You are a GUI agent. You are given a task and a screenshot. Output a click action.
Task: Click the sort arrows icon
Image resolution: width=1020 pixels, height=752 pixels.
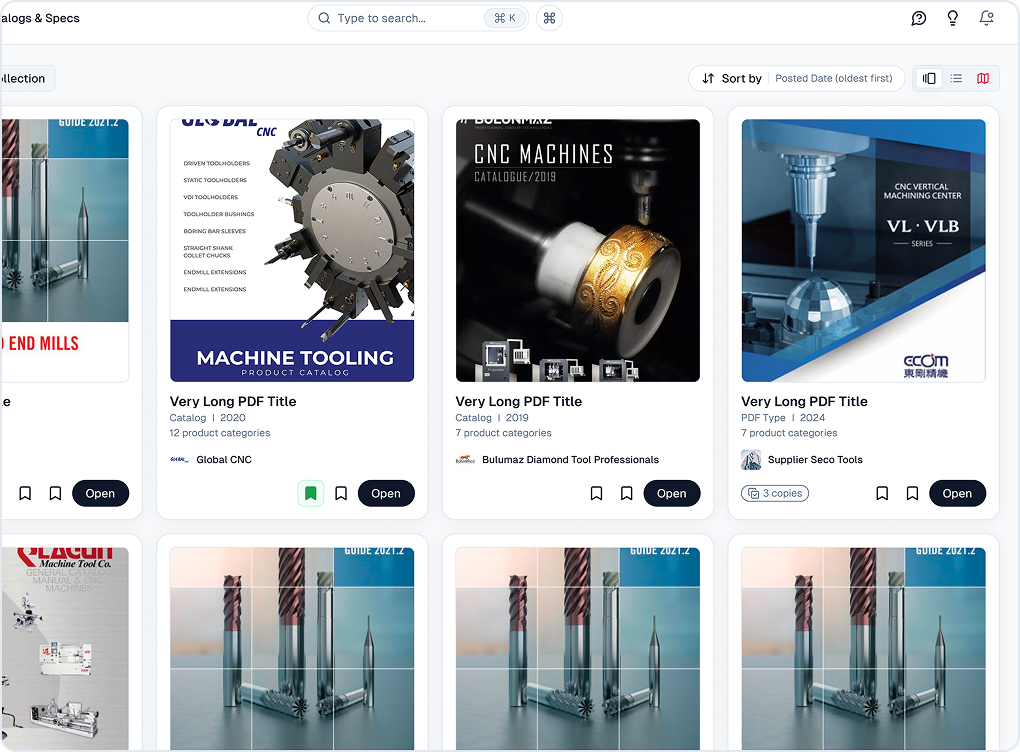pos(708,79)
